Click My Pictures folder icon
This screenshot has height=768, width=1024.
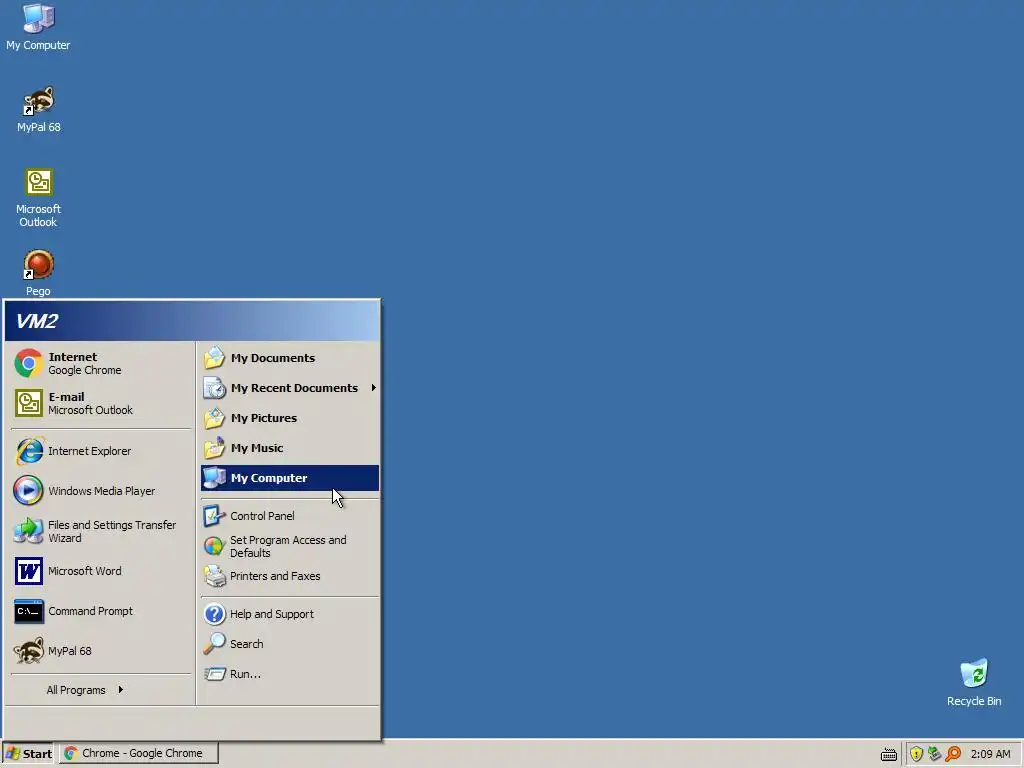[x=214, y=418]
